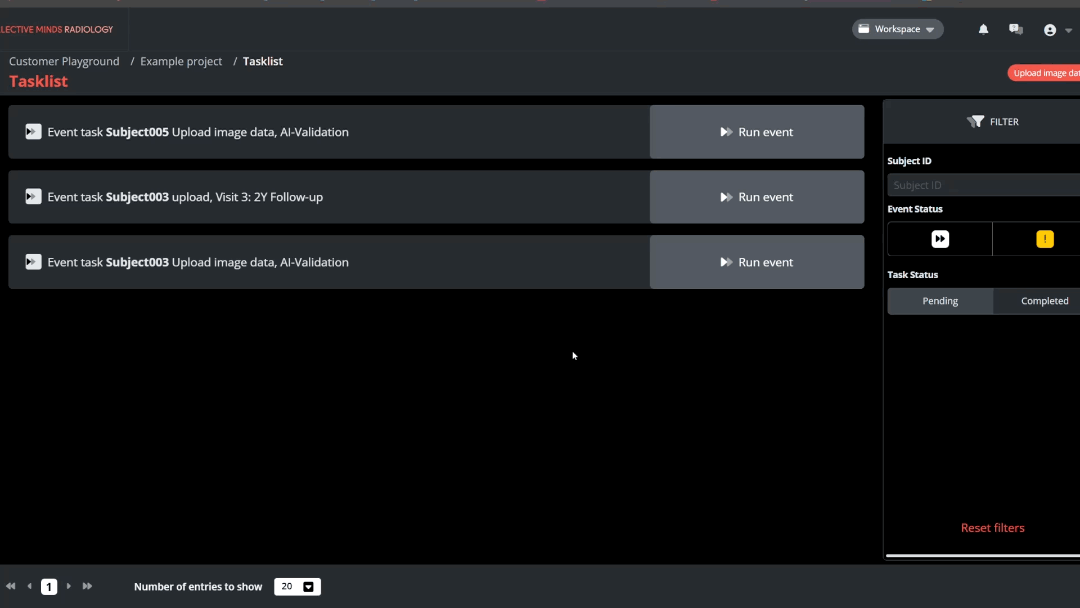The height and width of the screenshot is (608, 1080).
Task: Jump to the last page of results
Action: (x=87, y=587)
